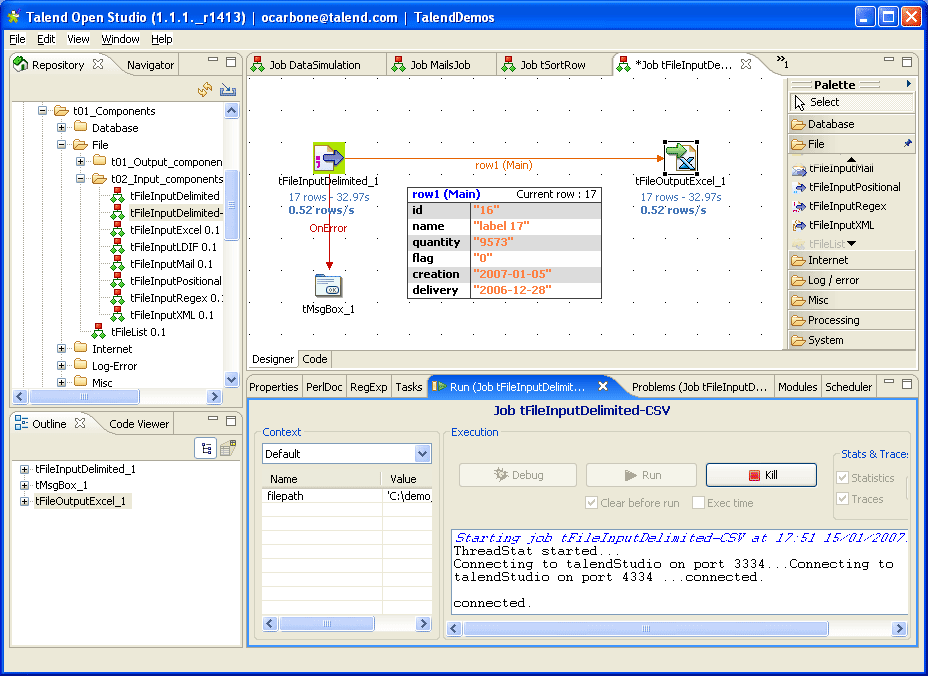Screen dimensions: 928x676
Task: Click the refresh icon in Repository toolbar
Action: click(205, 90)
